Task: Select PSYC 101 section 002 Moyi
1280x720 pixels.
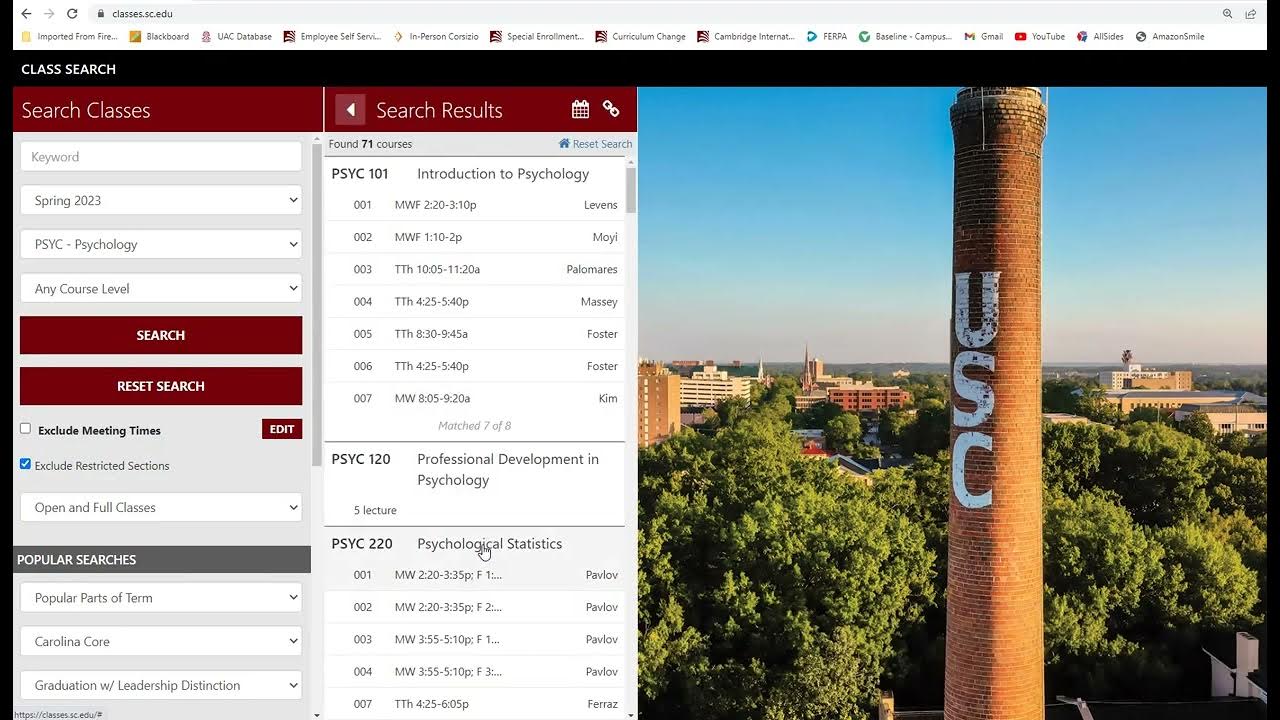Action: tap(475, 237)
